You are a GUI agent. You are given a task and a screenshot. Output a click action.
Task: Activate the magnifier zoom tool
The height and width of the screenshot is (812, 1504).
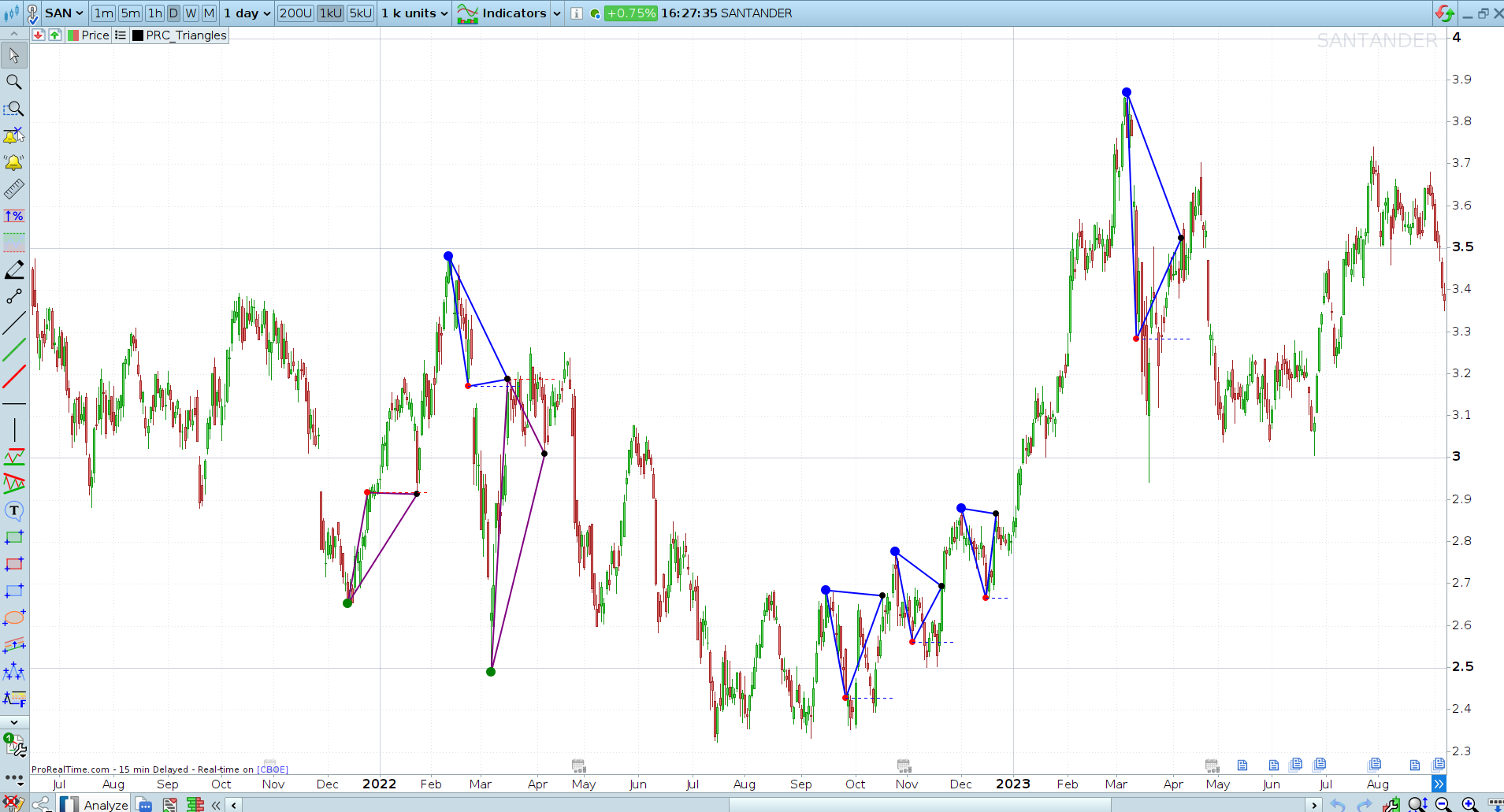tap(14, 82)
